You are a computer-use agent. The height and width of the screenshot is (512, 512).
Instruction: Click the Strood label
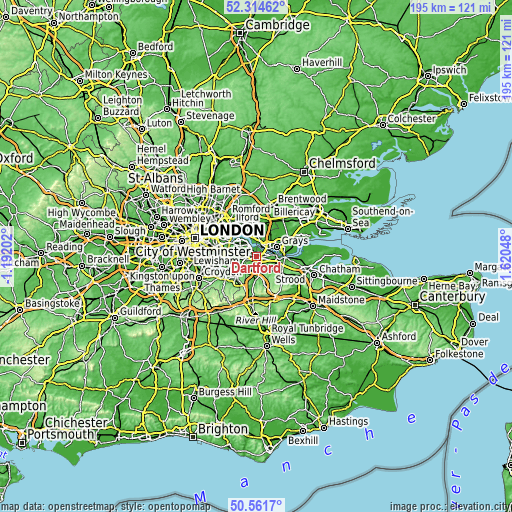pyautogui.click(x=290, y=279)
